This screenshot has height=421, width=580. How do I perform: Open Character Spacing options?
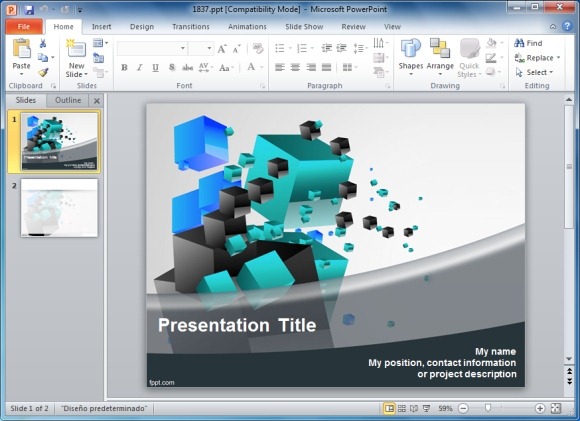[206, 68]
